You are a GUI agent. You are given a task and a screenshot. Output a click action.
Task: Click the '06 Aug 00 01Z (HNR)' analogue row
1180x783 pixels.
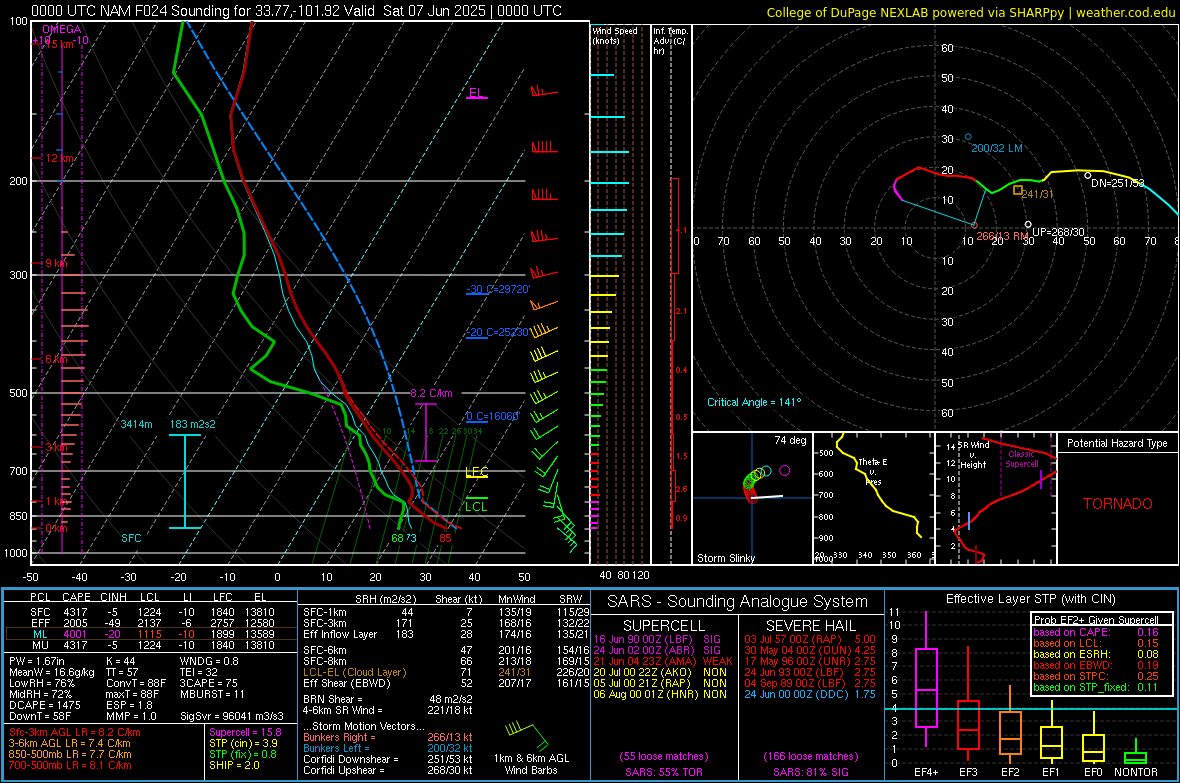tap(660, 694)
